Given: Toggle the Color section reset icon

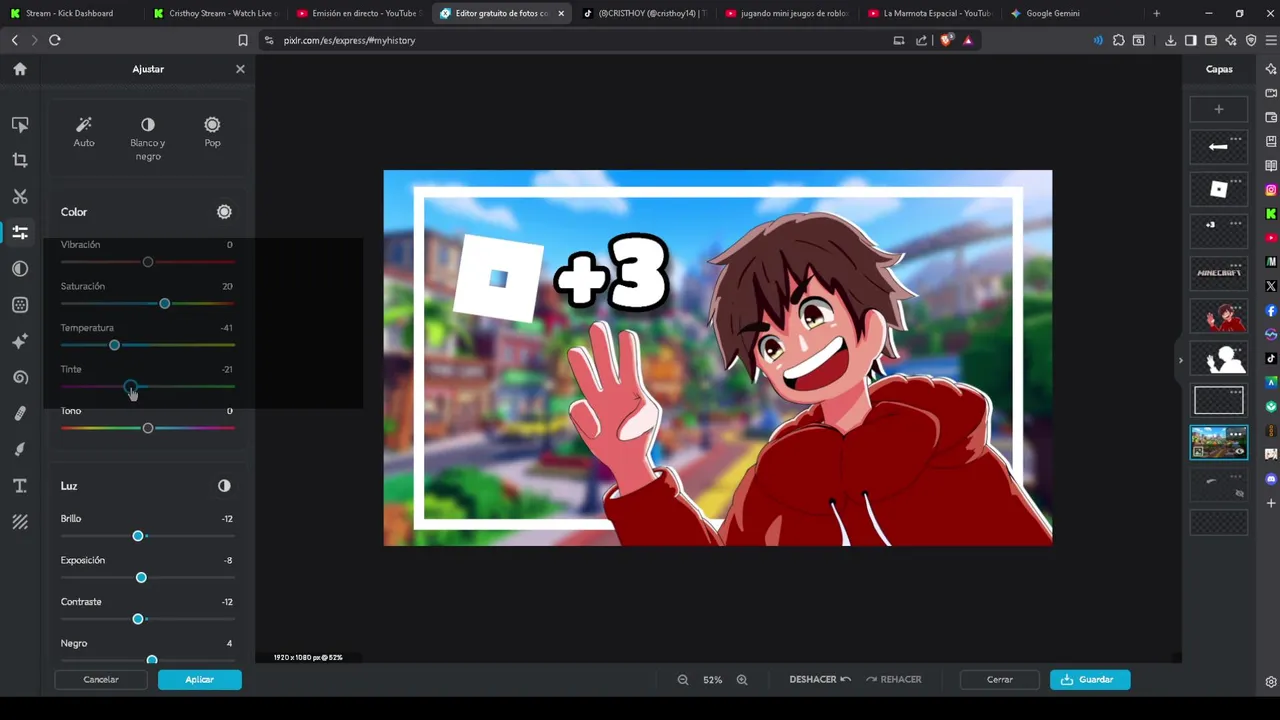Looking at the screenshot, I should click(224, 212).
